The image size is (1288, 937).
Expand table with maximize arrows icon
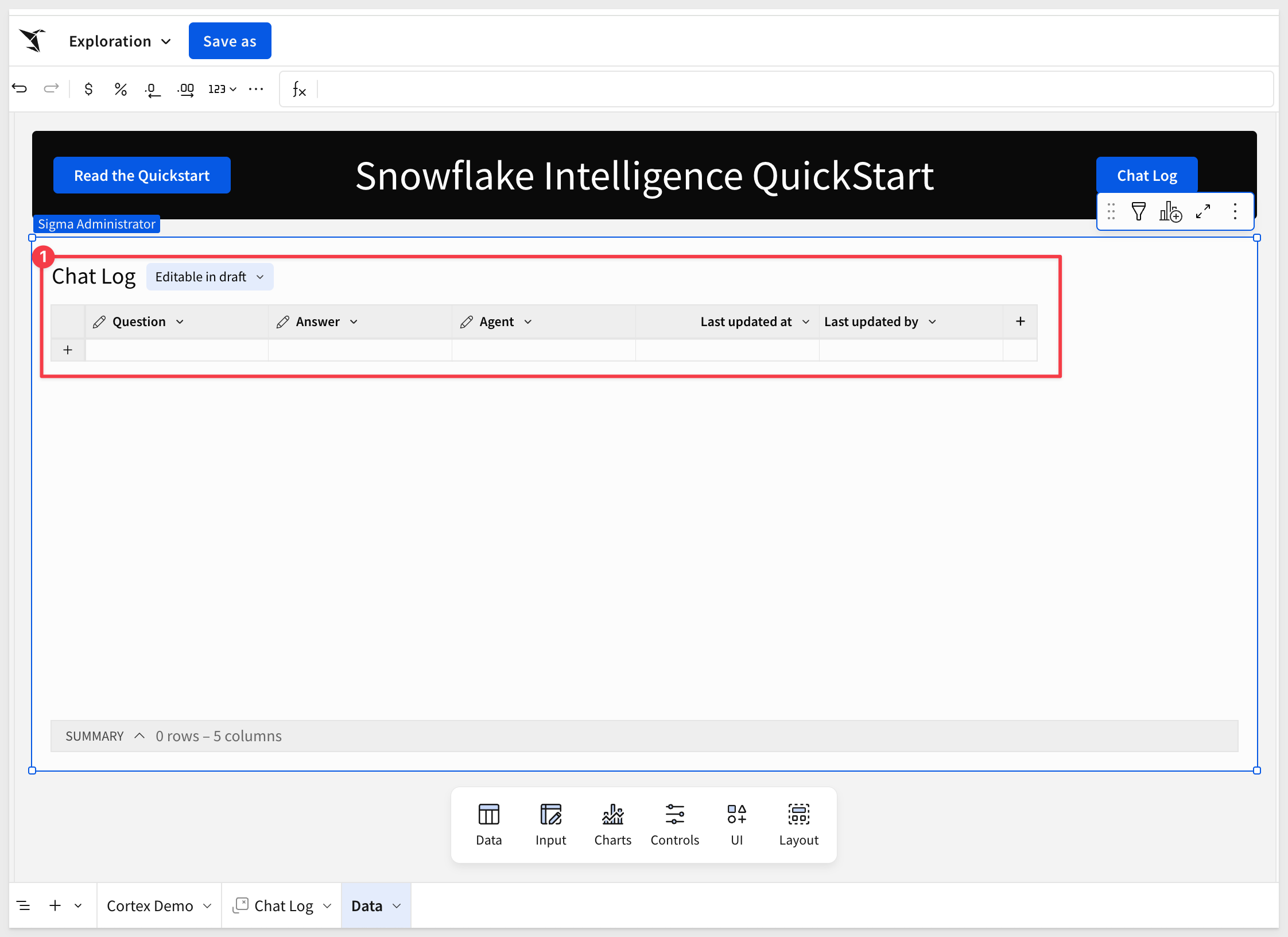(1203, 212)
